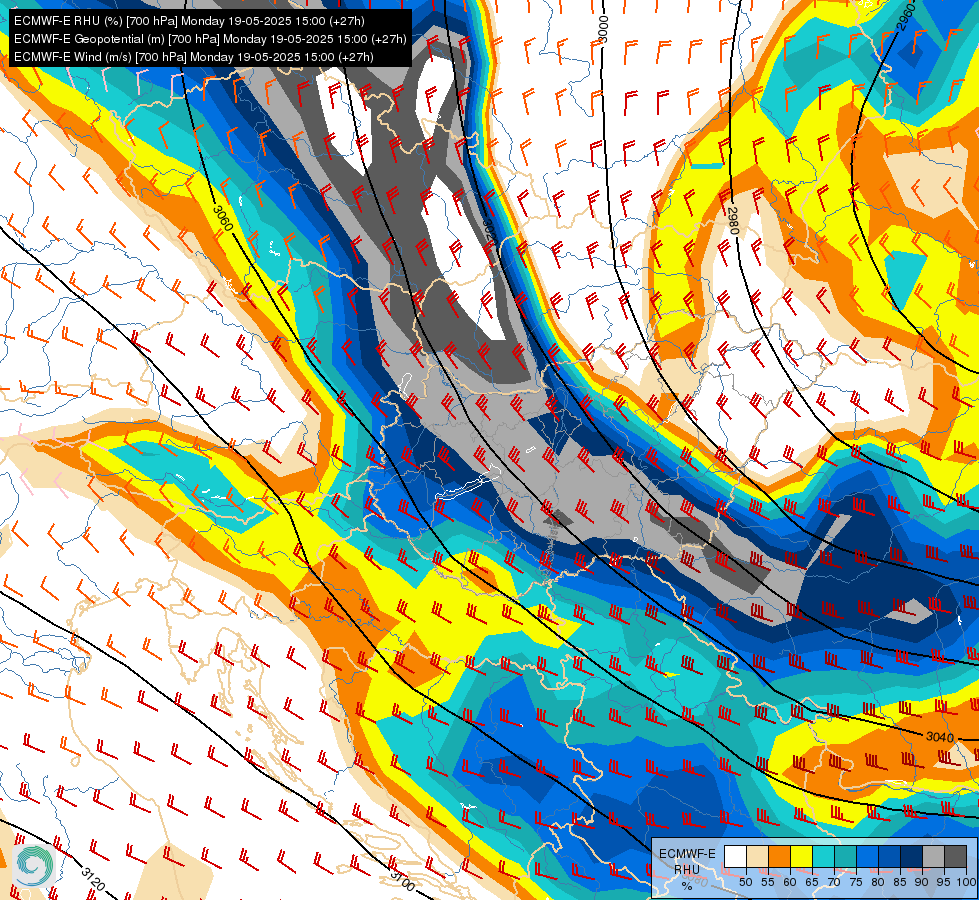Select the dark gray 95–100 legend swatch
This screenshot has height=900, width=979.
(x=956, y=856)
